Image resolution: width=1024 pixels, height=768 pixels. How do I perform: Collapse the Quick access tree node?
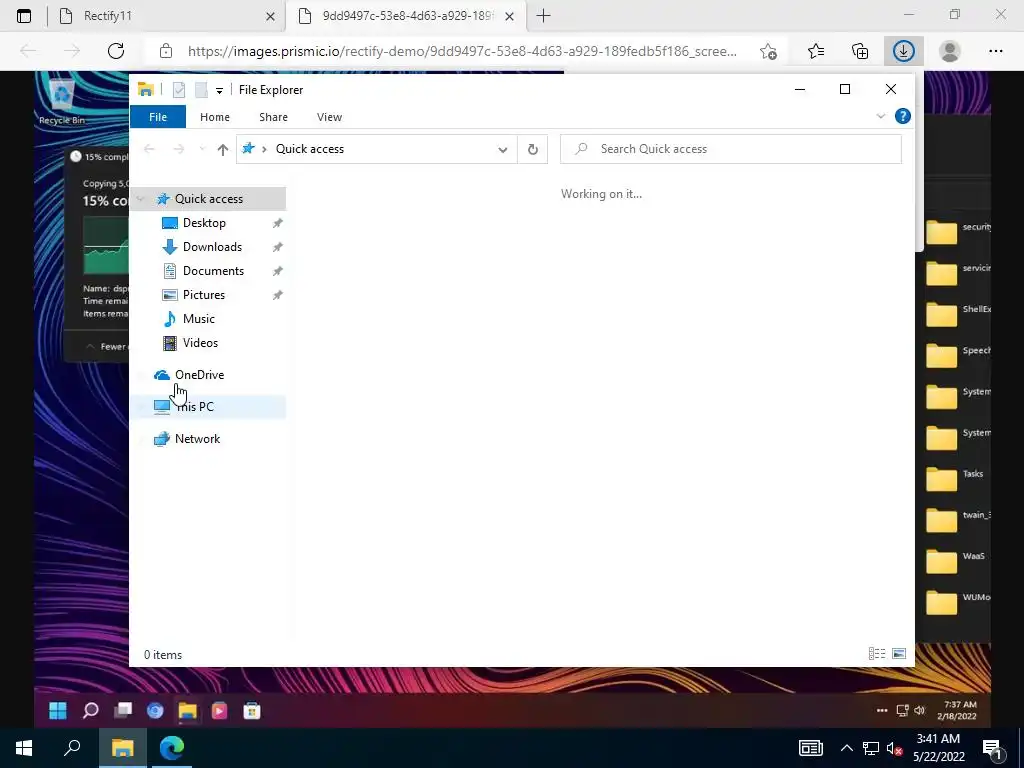(140, 199)
